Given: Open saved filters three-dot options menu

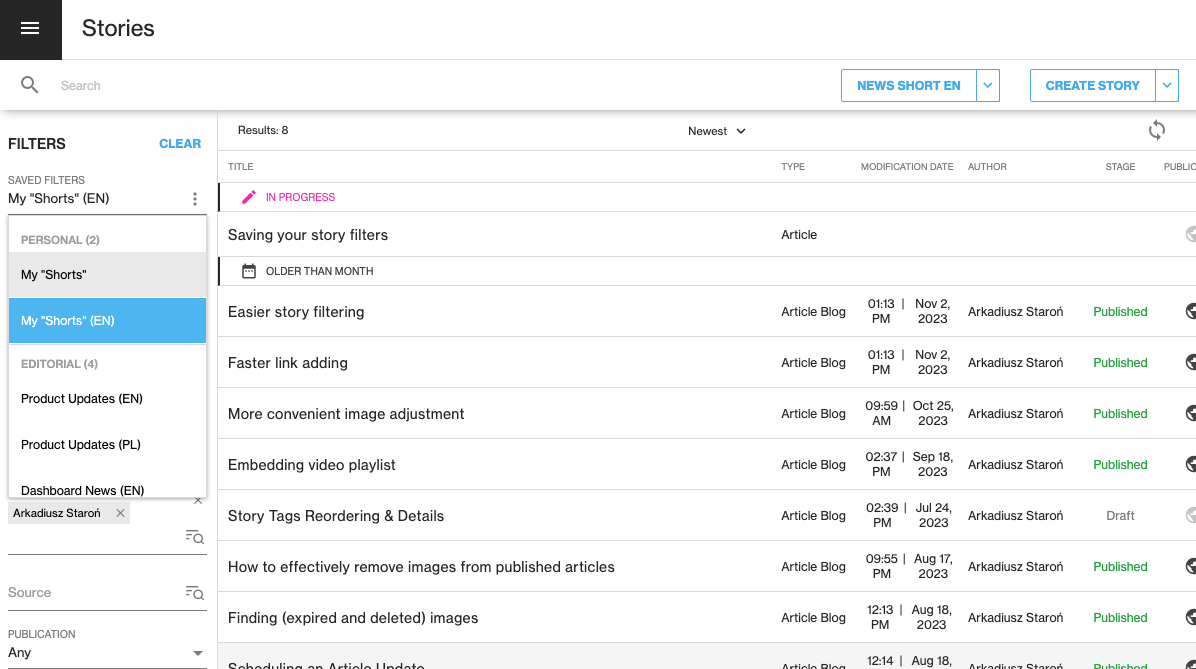Looking at the screenshot, I should click(195, 199).
